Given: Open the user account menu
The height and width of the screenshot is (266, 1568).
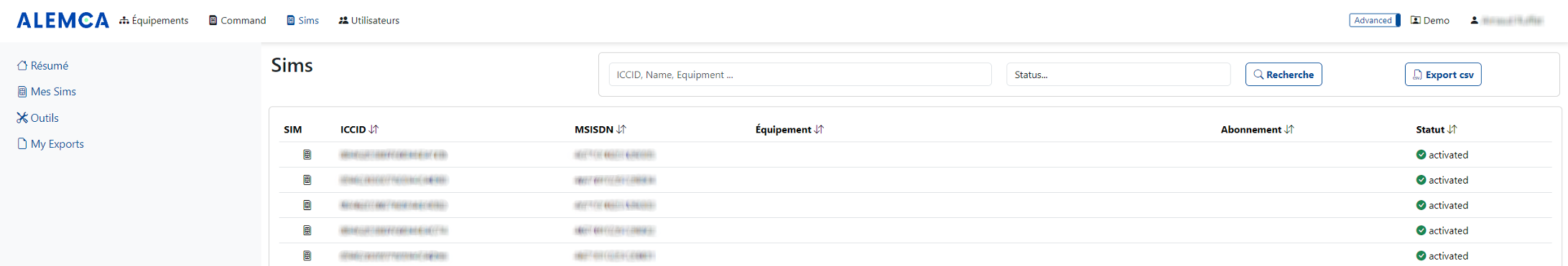Looking at the screenshot, I should coord(1506,20).
